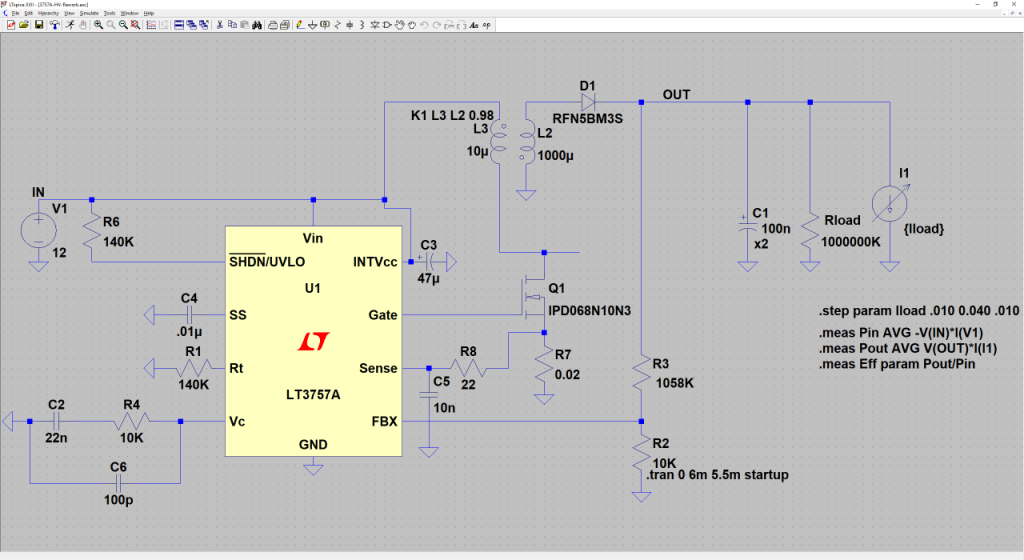Image resolution: width=1024 pixels, height=560 pixels.
Task: Open the Hierarchy menu
Action: pos(48,13)
